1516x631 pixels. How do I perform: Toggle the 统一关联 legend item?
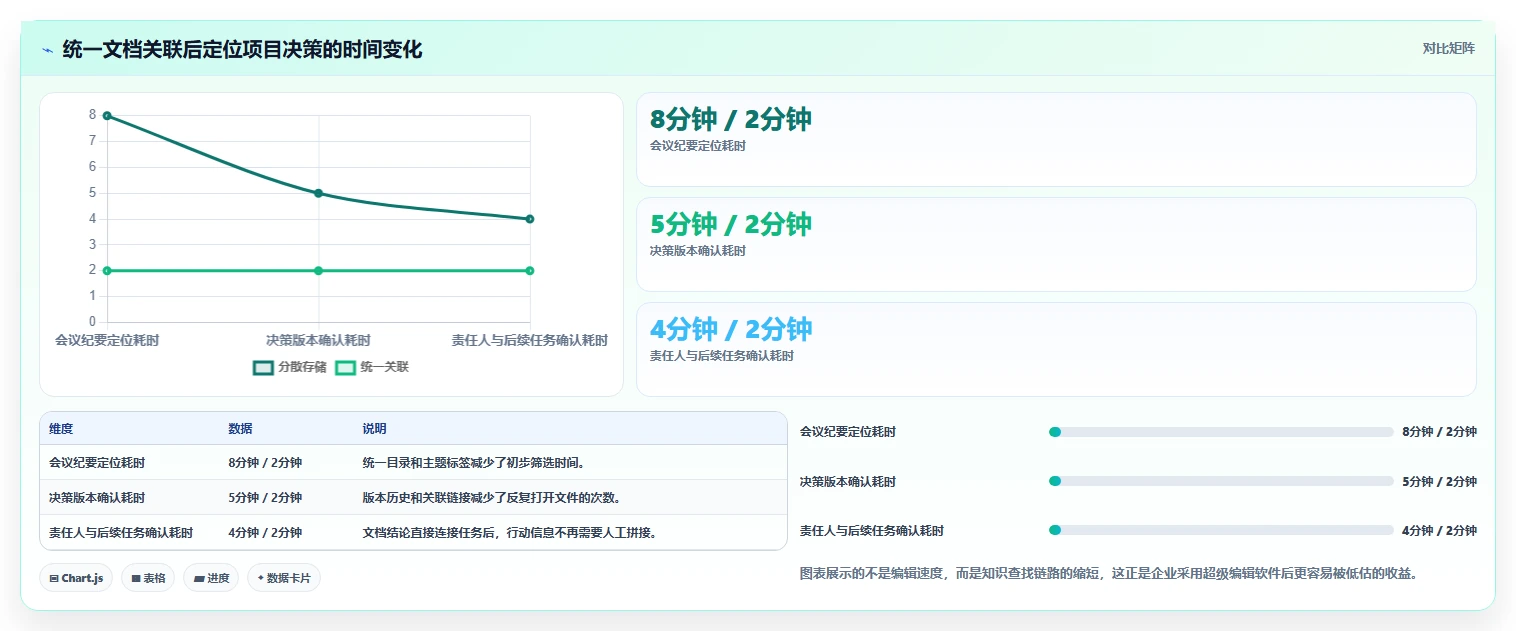[x=371, y=367]
